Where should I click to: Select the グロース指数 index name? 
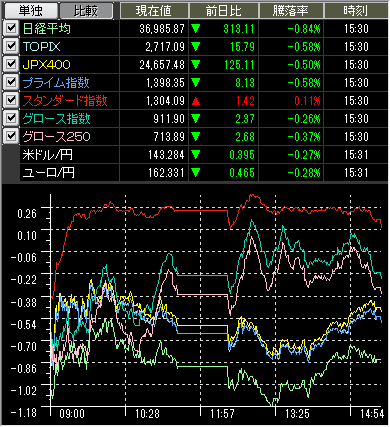click(x=56, y=119)
